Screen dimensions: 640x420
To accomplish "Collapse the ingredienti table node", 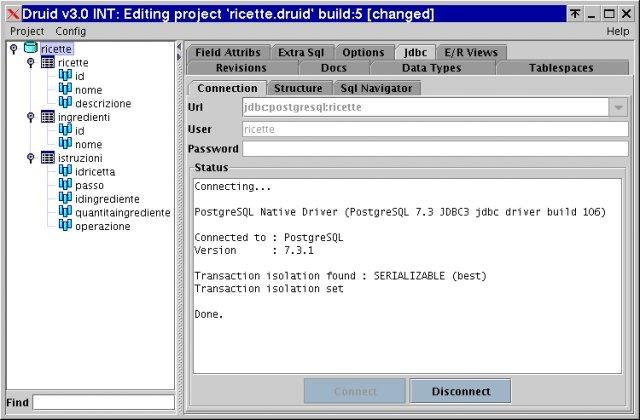I will click(x=31, y=116).
